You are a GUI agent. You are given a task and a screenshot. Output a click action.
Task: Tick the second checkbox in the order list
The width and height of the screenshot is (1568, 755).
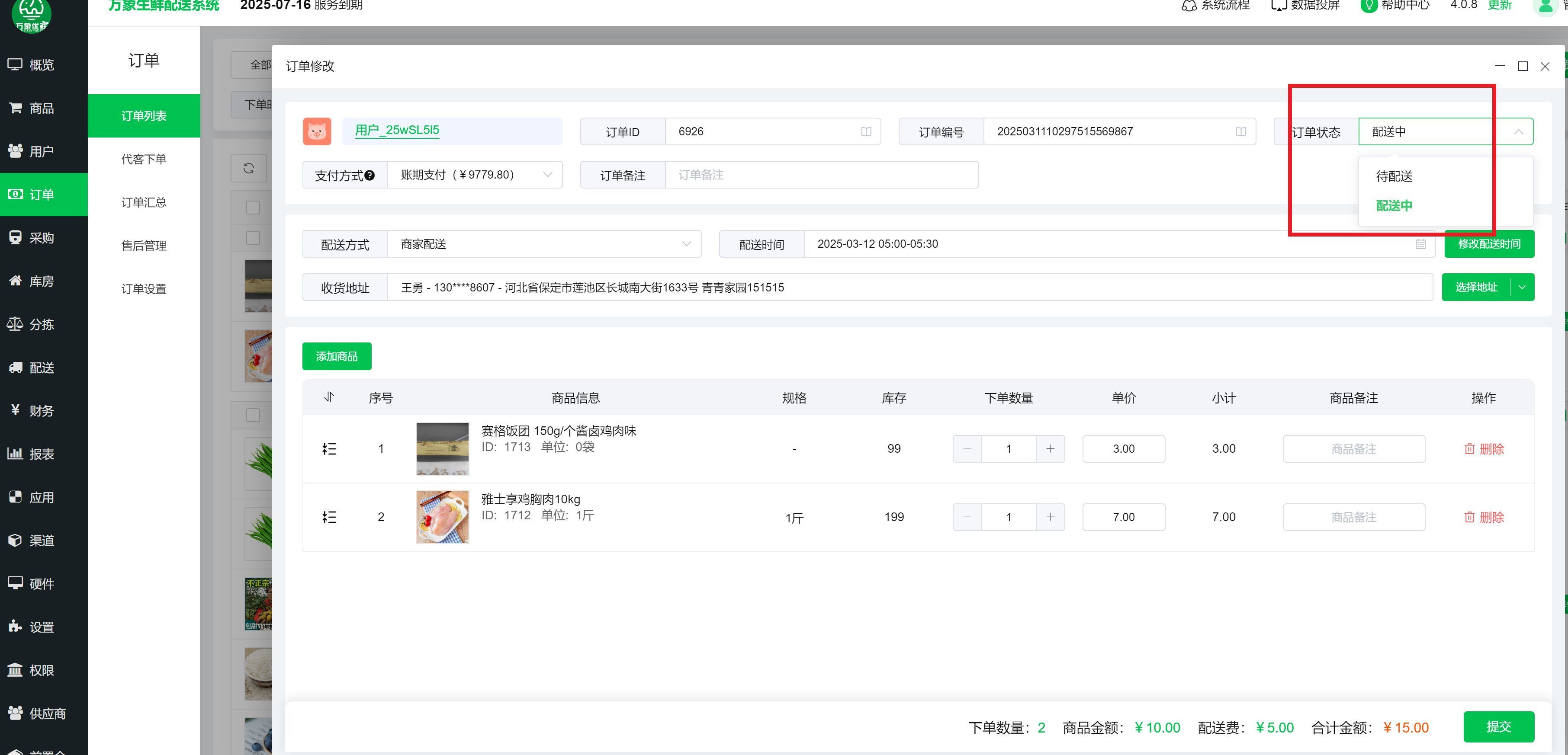(253, 238)
